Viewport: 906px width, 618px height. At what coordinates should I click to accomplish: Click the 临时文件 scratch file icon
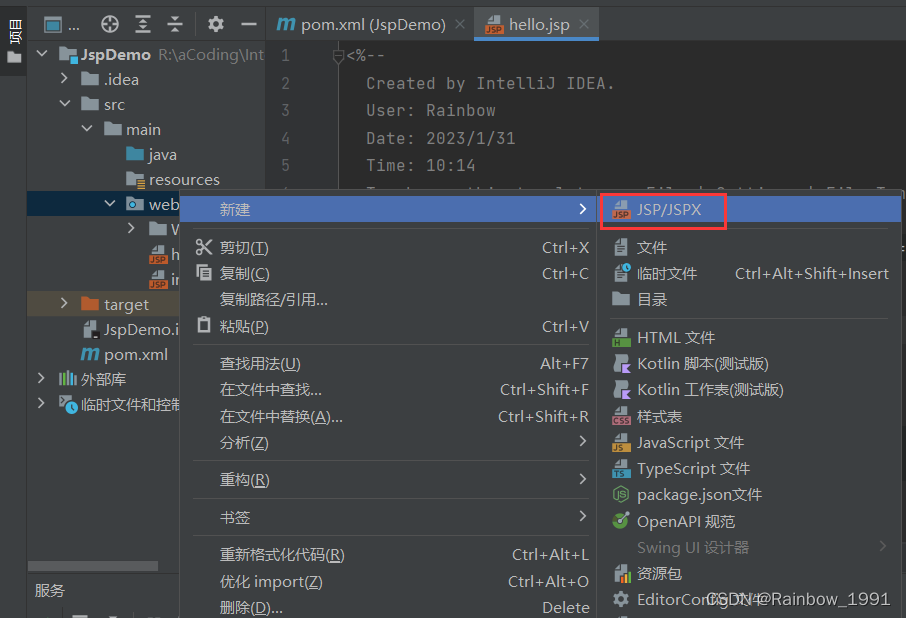click(622, 273)
